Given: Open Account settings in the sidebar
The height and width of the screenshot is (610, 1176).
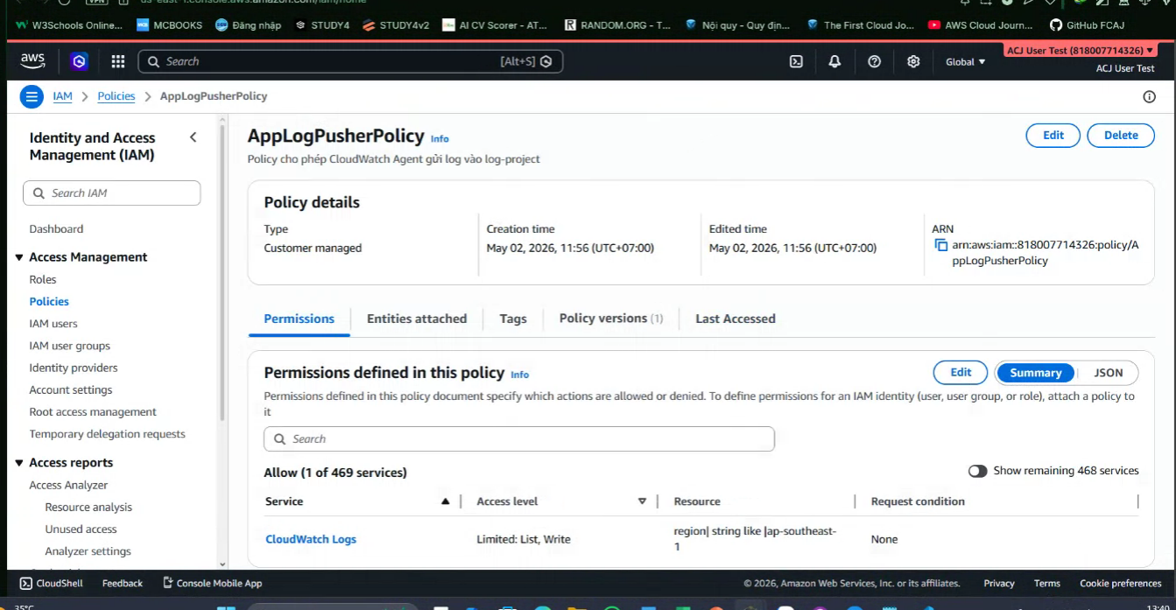Looking at the screenshot, I should 70,390.
